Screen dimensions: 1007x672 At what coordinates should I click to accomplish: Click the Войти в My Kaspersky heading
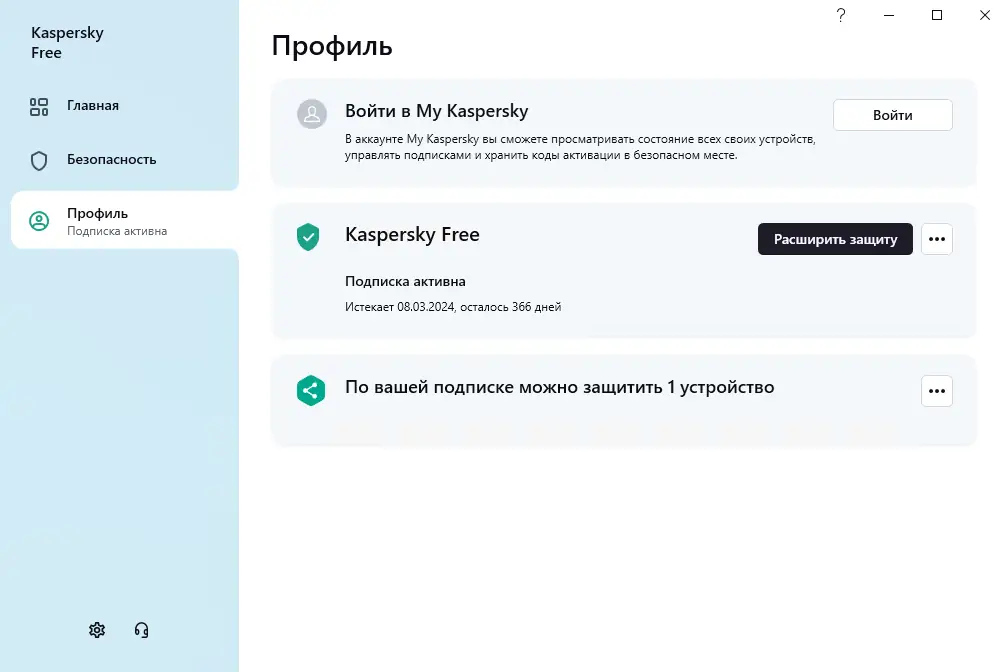[437, 111]
